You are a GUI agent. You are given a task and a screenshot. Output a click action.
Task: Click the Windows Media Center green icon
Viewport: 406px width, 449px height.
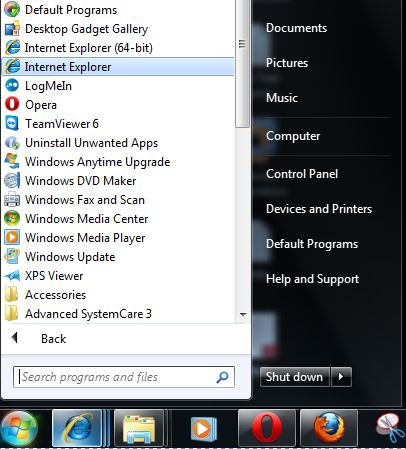[x=12, y=219]
